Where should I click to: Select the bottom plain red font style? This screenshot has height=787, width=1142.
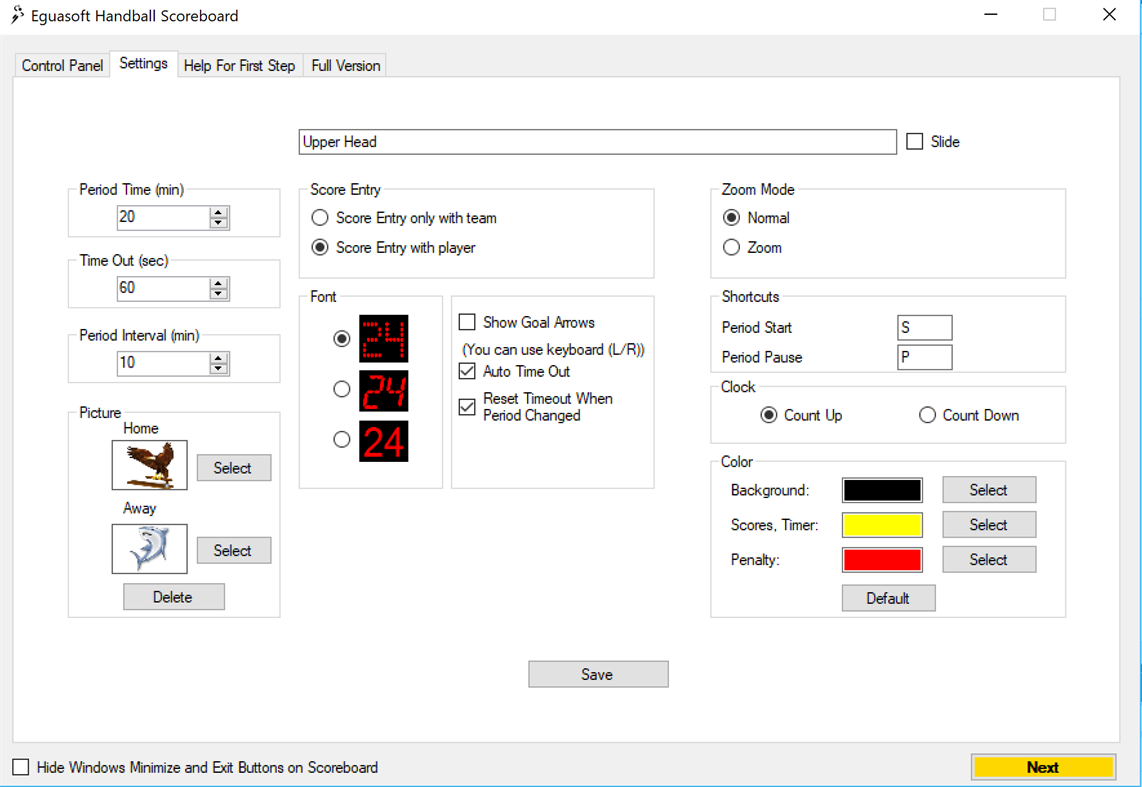click(x=341, y=440)
